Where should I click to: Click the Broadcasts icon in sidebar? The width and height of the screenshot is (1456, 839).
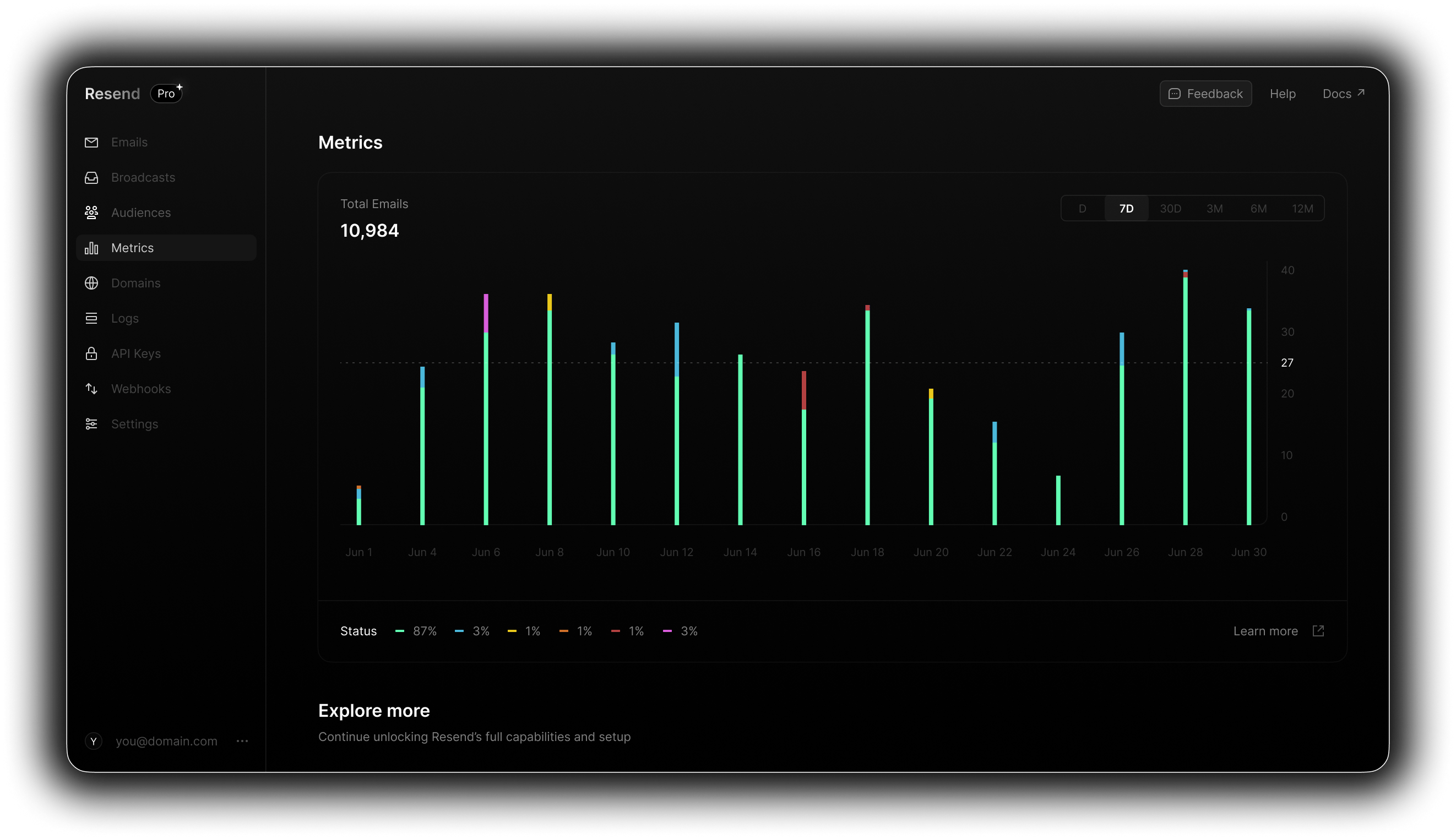[93, 177]
